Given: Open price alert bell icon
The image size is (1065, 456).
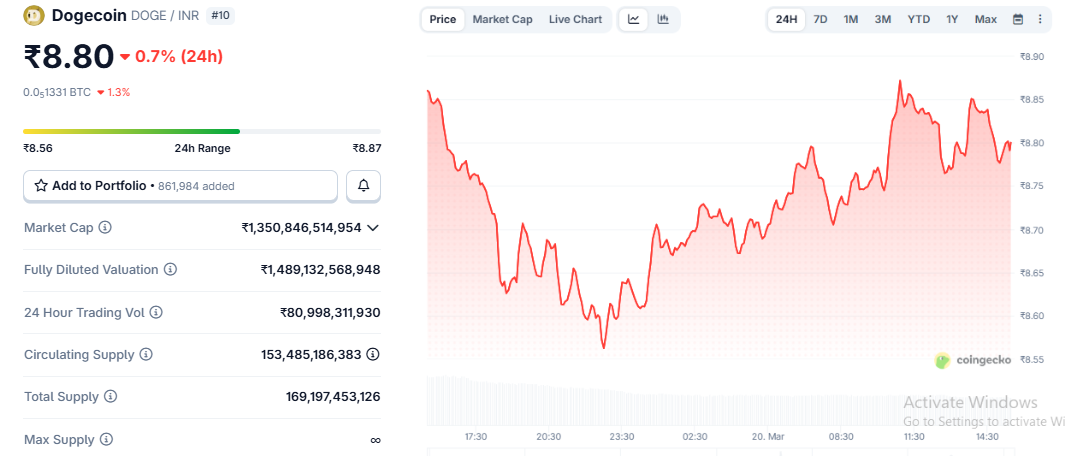Looking at the screenshot, I should [x=363, y=186].
